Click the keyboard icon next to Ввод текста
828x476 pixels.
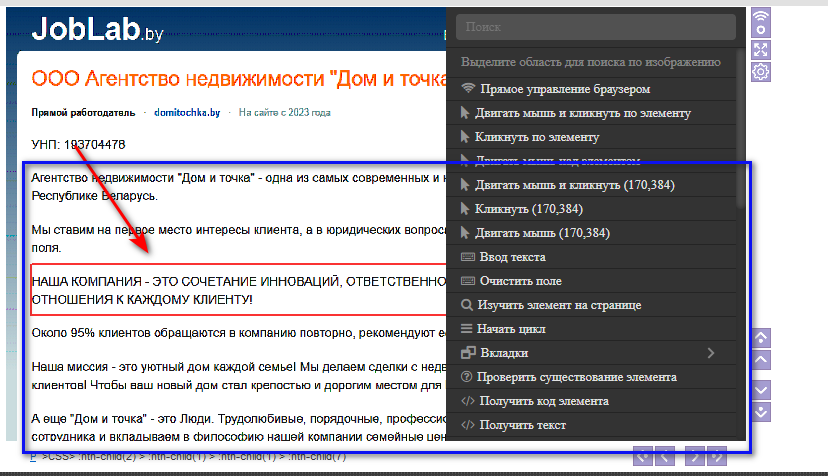coord(468,257)
